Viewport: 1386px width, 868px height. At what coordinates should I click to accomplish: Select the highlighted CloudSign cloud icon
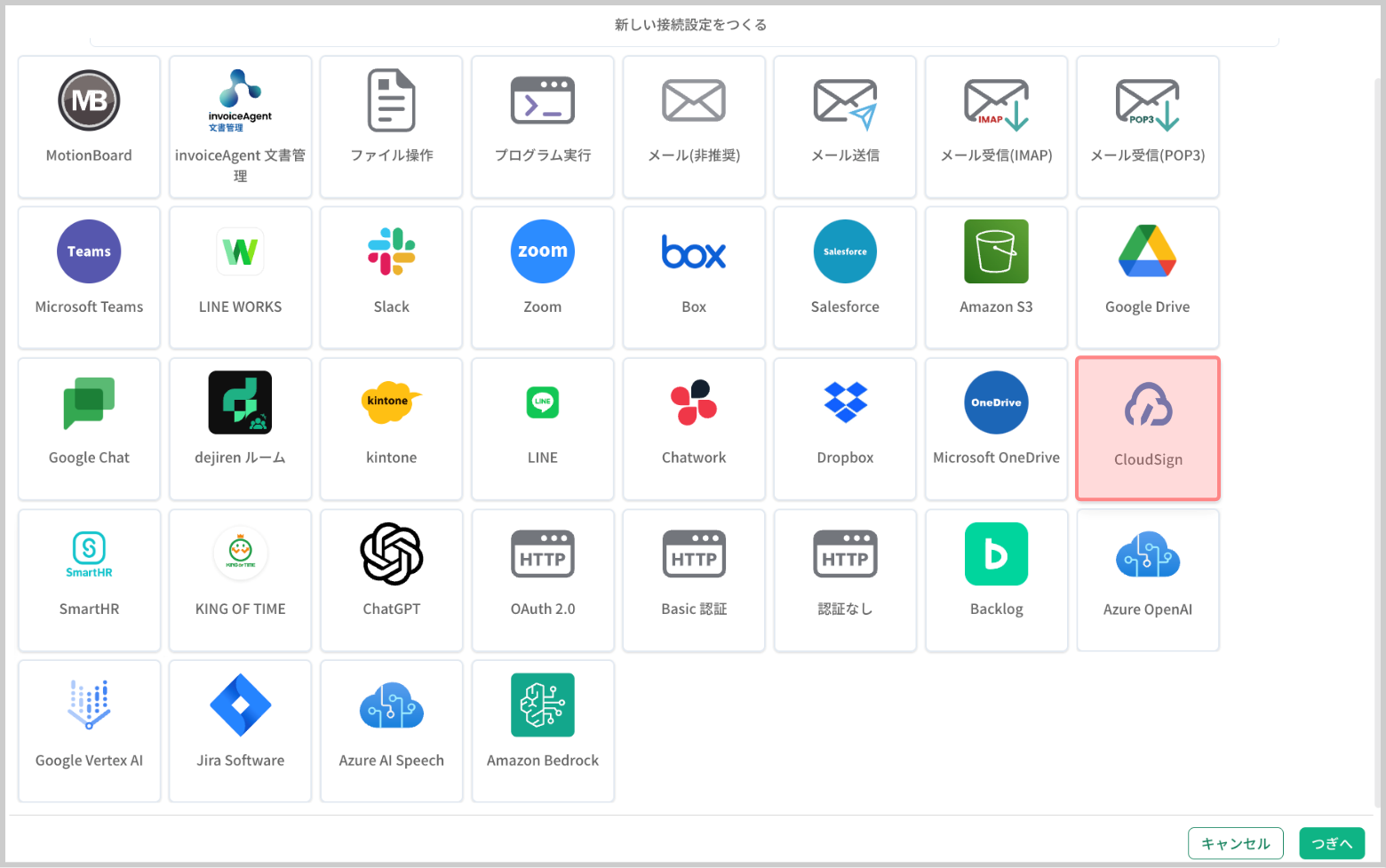point(1148,404)
